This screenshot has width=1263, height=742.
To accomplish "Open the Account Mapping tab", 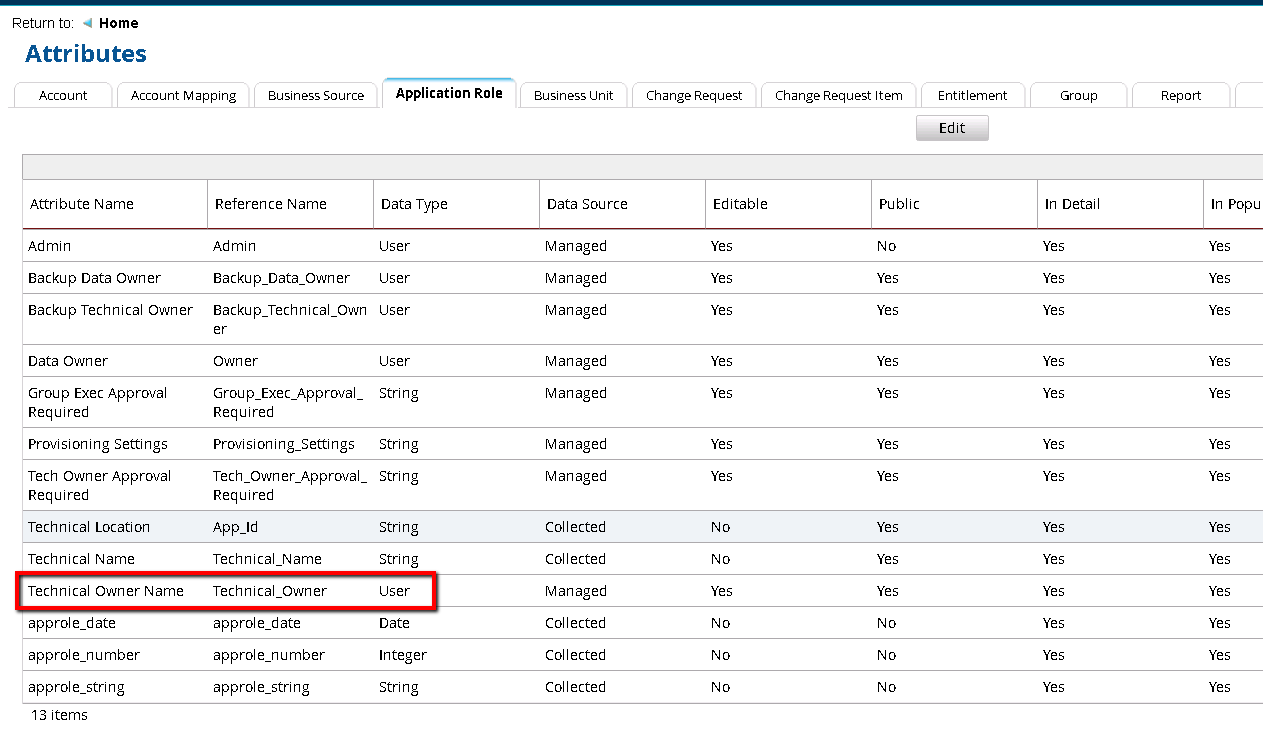I will [x=183, y=96].
